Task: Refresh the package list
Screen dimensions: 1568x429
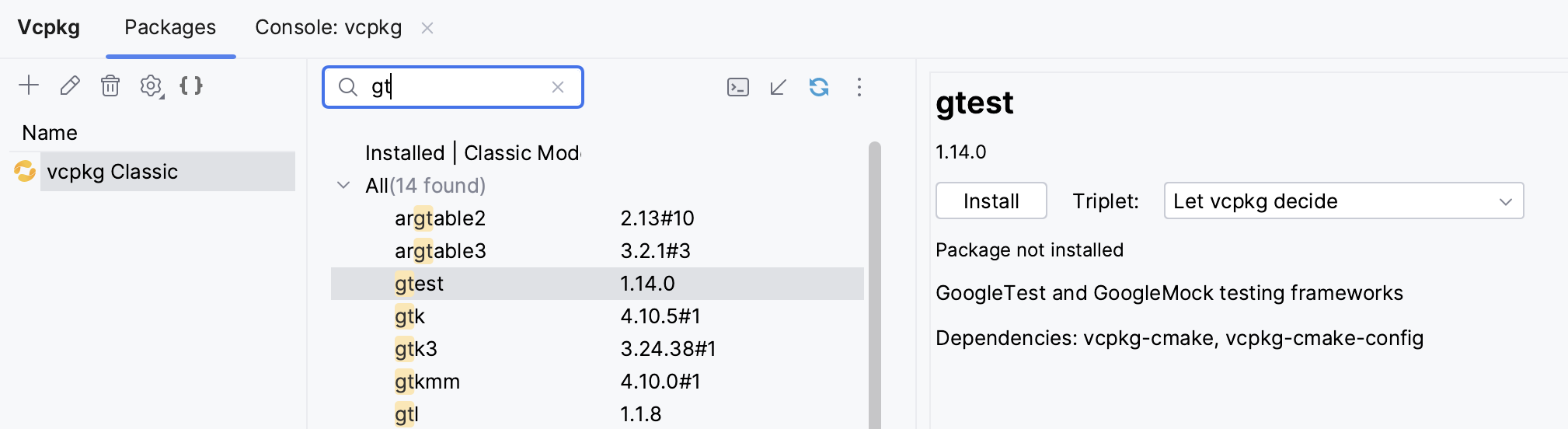Action: 819,87
